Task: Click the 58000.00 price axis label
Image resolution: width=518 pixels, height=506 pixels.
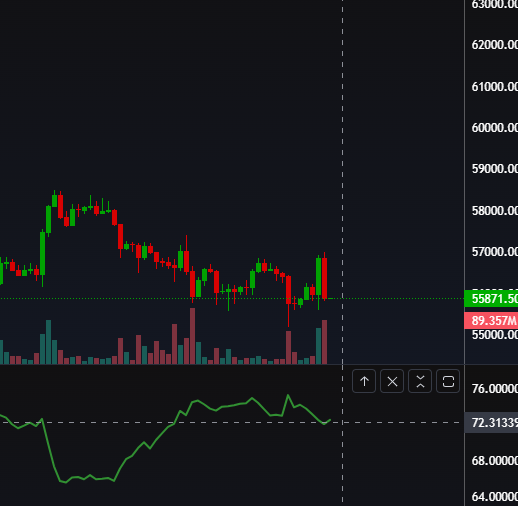Action: (x=495, y=210)
